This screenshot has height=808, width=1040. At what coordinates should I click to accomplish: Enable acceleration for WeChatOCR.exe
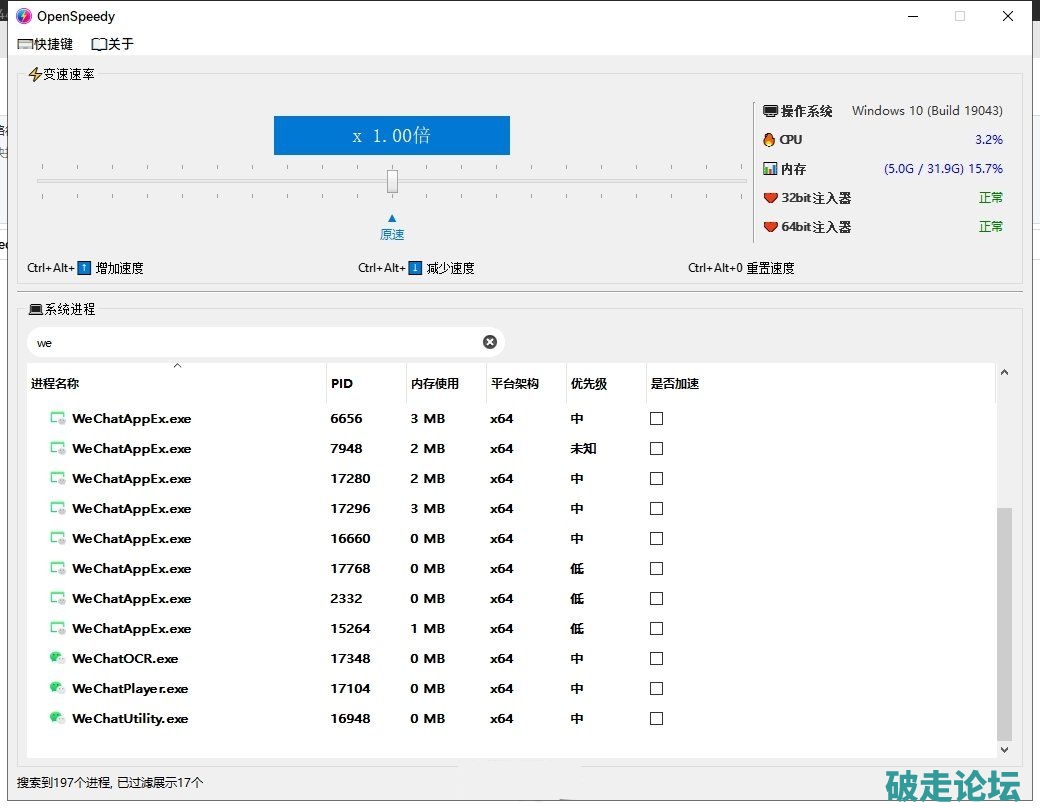click(656, 658)
